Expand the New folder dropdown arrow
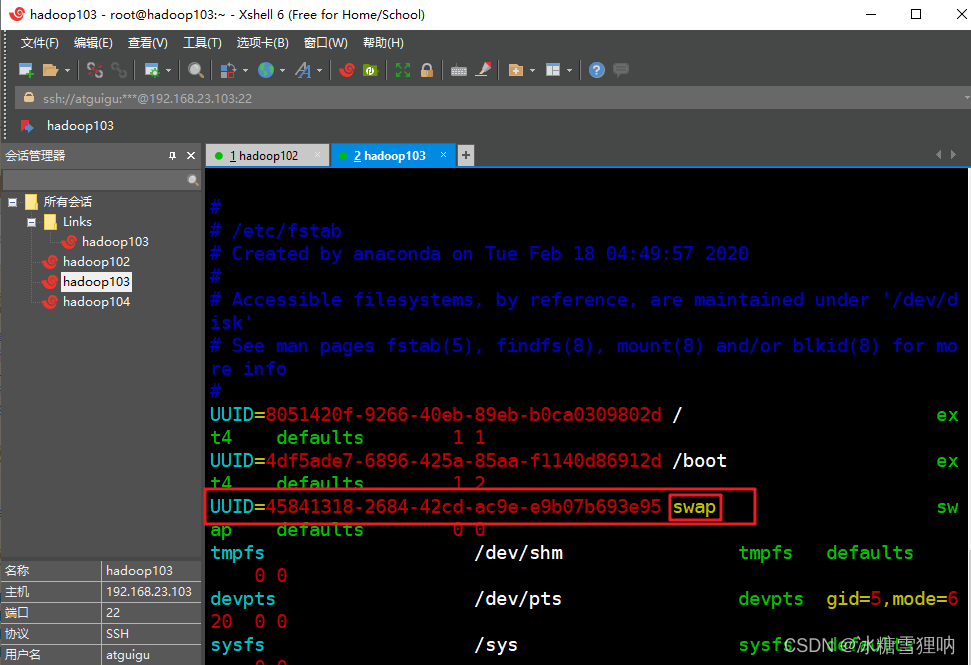Screen dimensions: 971x665 (532, 71)
